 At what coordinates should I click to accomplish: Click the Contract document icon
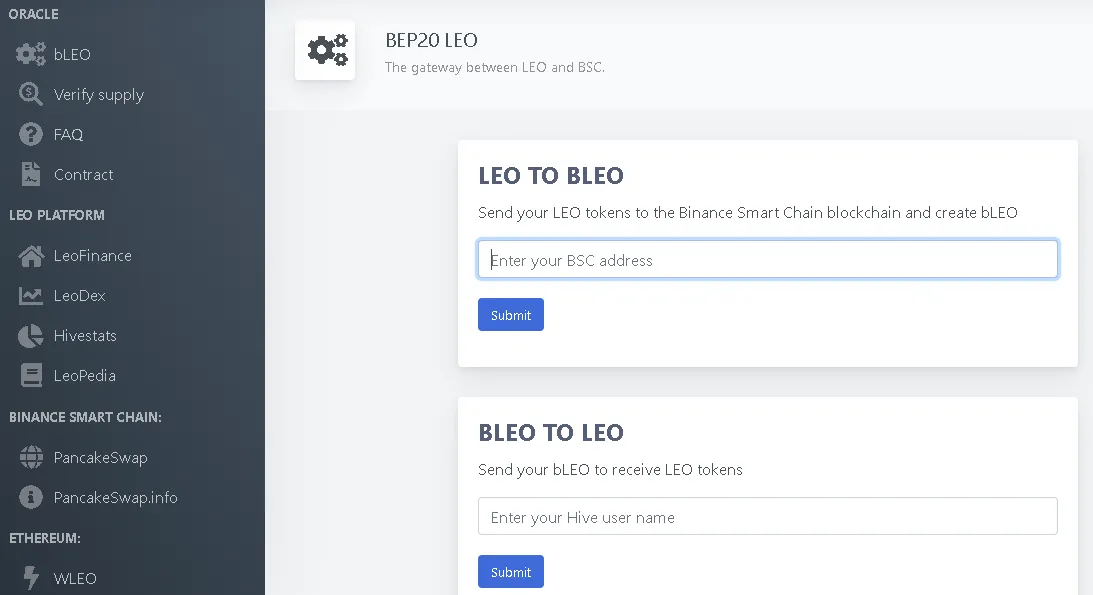pyautogui.click(x=31, y=174)
